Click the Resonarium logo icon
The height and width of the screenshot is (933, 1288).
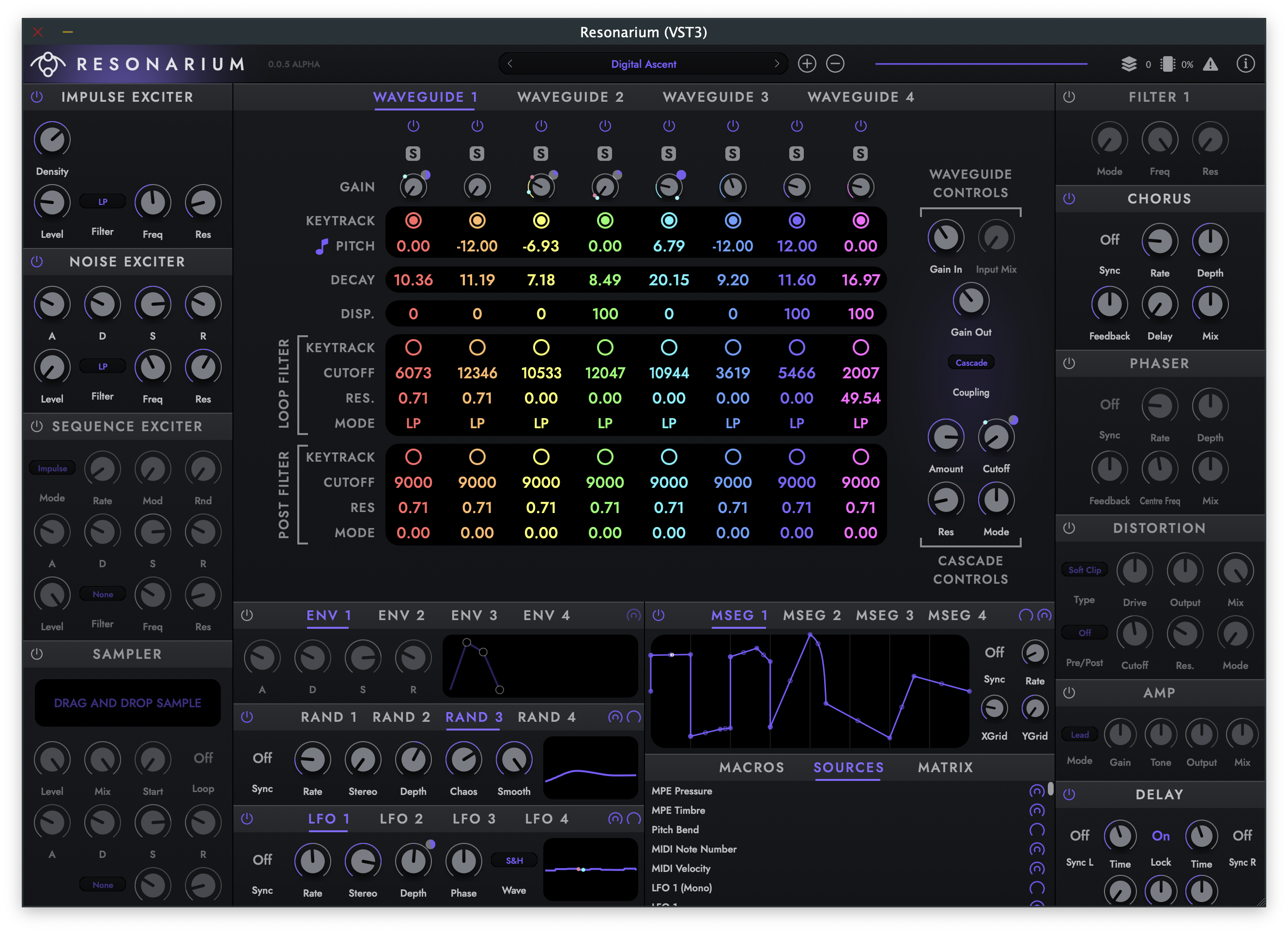[x=48, y=63]
